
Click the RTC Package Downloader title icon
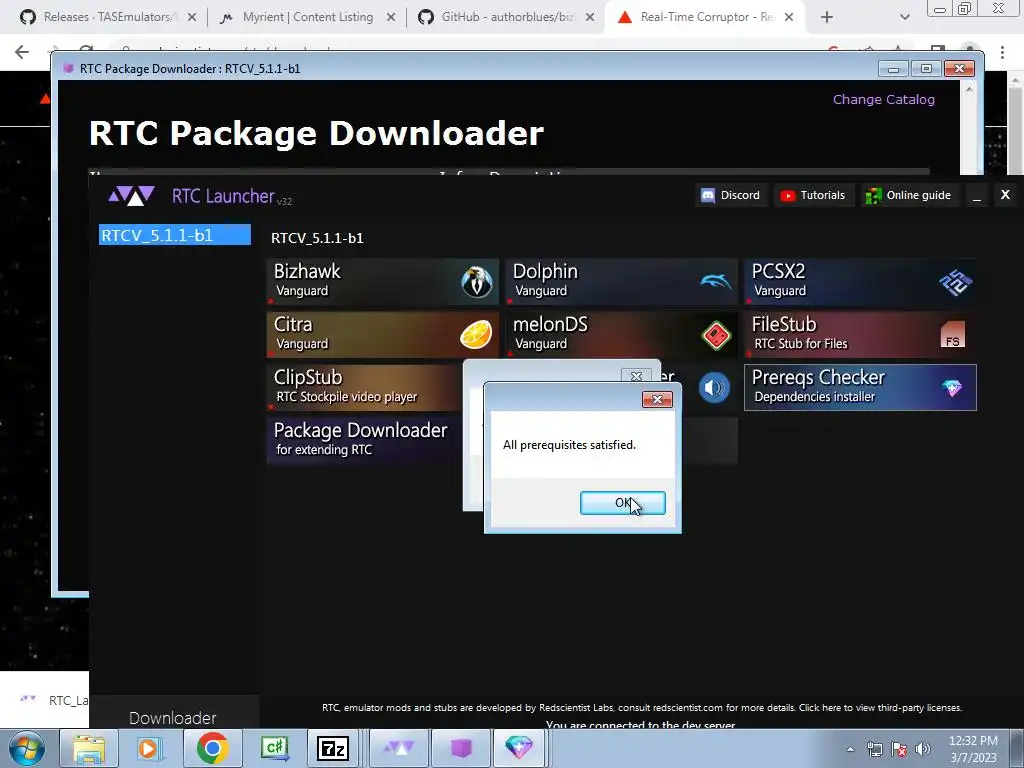pyautogui.click(x=69, y=68)
